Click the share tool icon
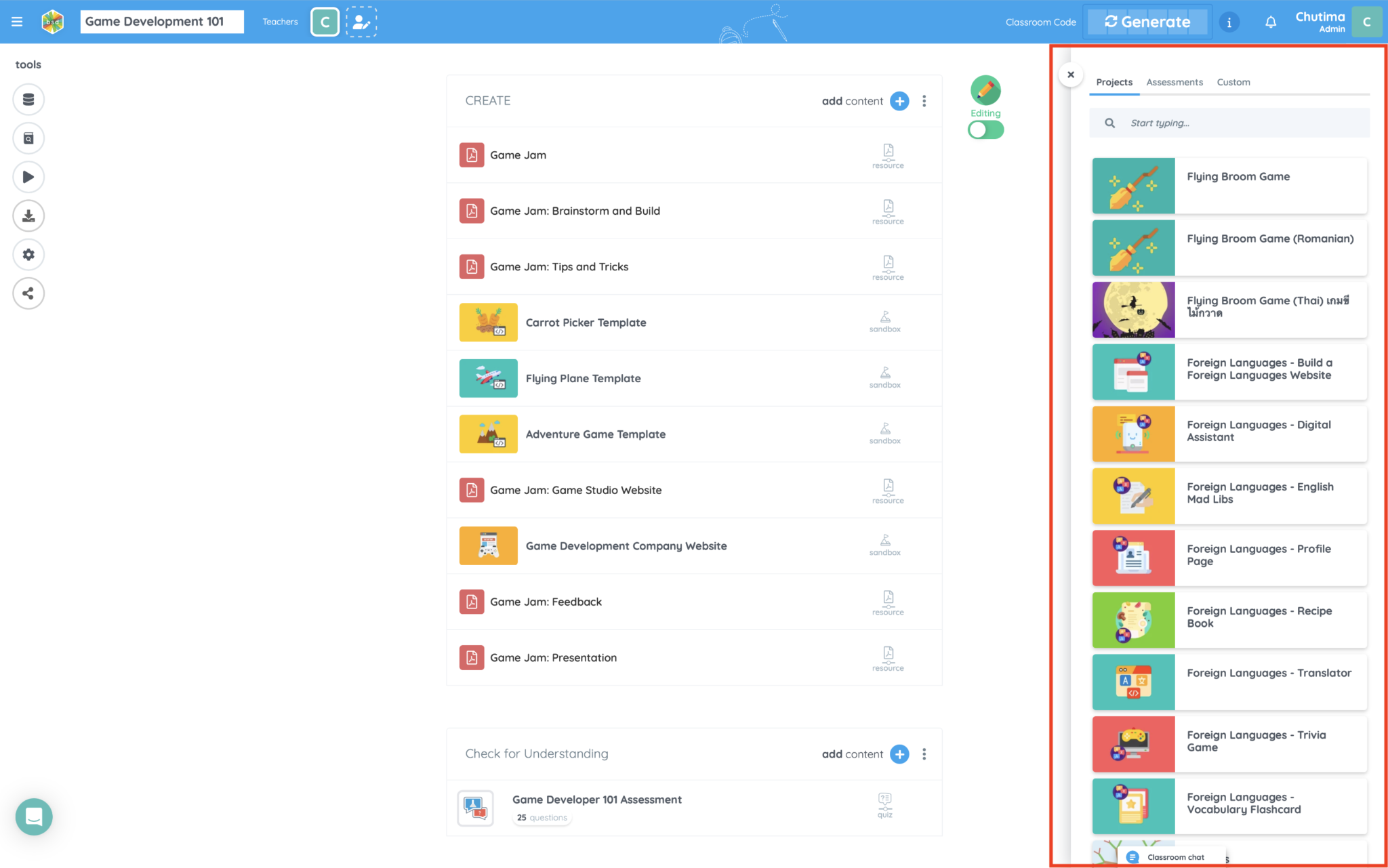The width and height of the screenshot is (1388, 868). [x=28, y=293]
